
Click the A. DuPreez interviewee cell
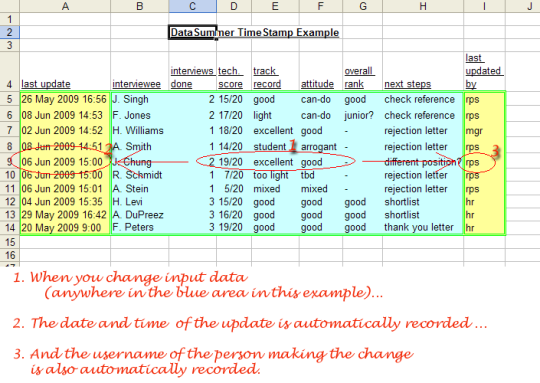(139, 215)
